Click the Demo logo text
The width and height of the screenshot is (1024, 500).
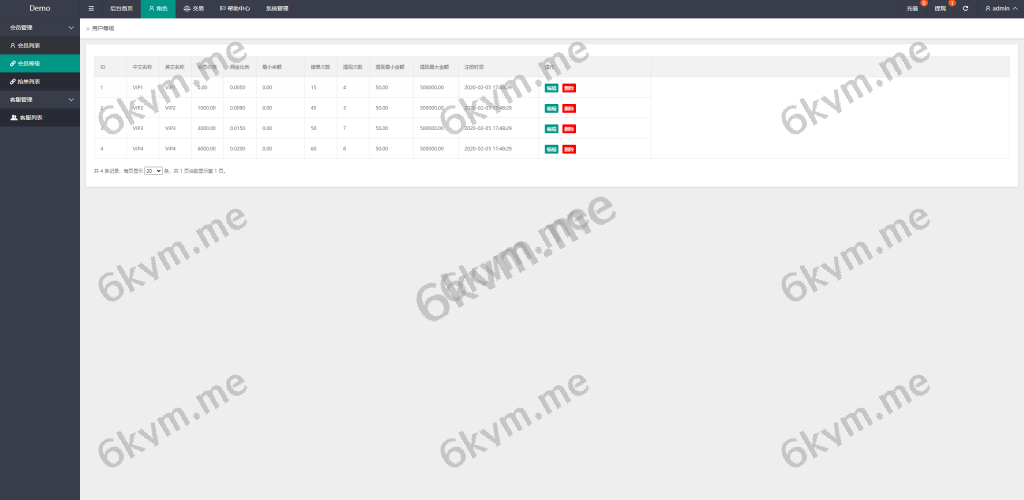(40, 8)
